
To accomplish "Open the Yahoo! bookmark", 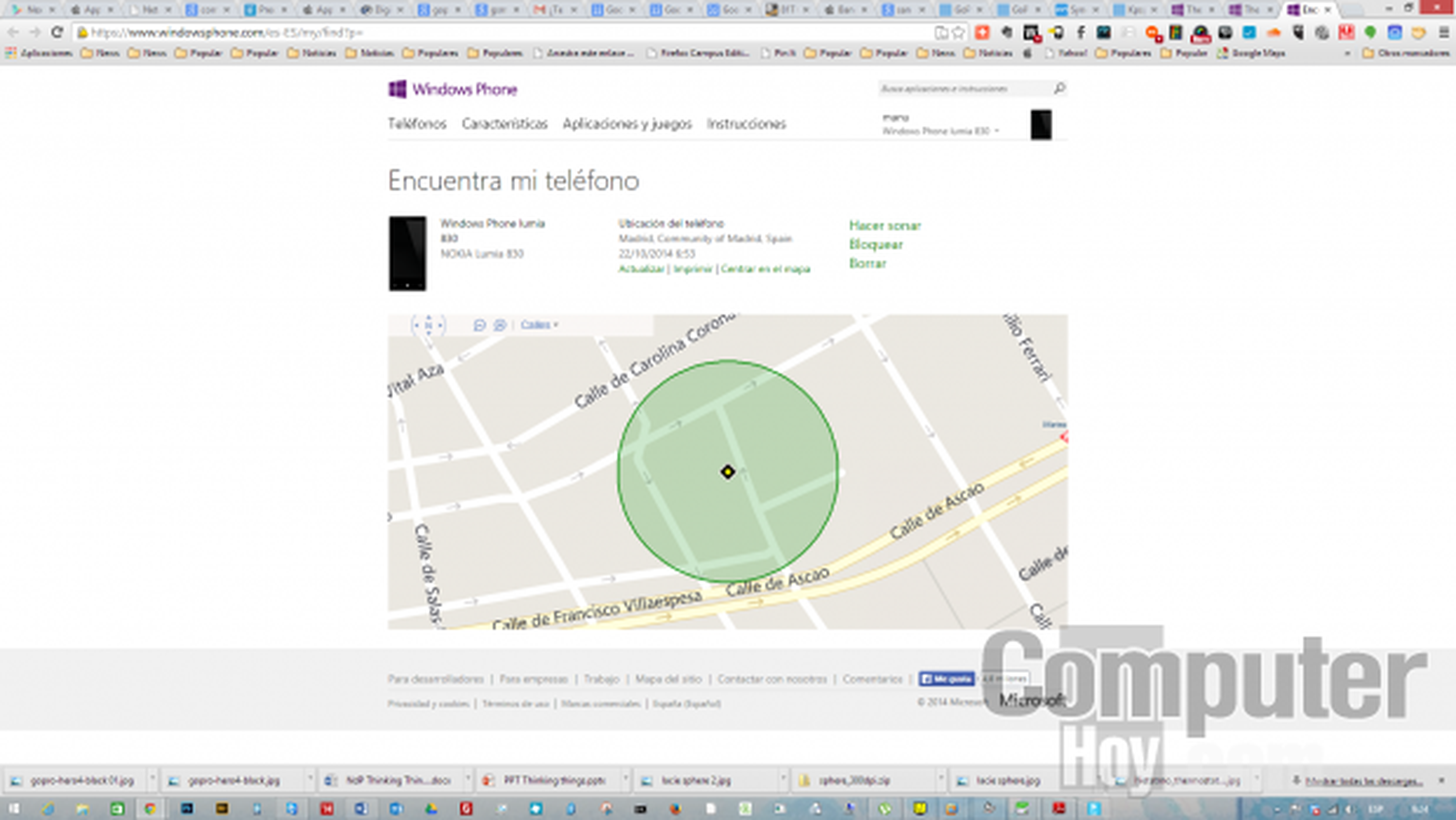I will point(1066,53).
